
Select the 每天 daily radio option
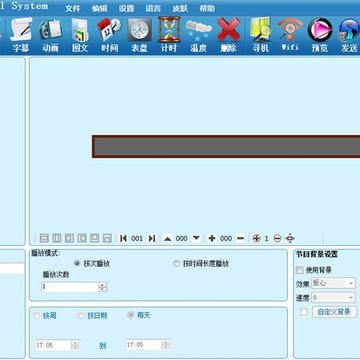tap(131, 315)
